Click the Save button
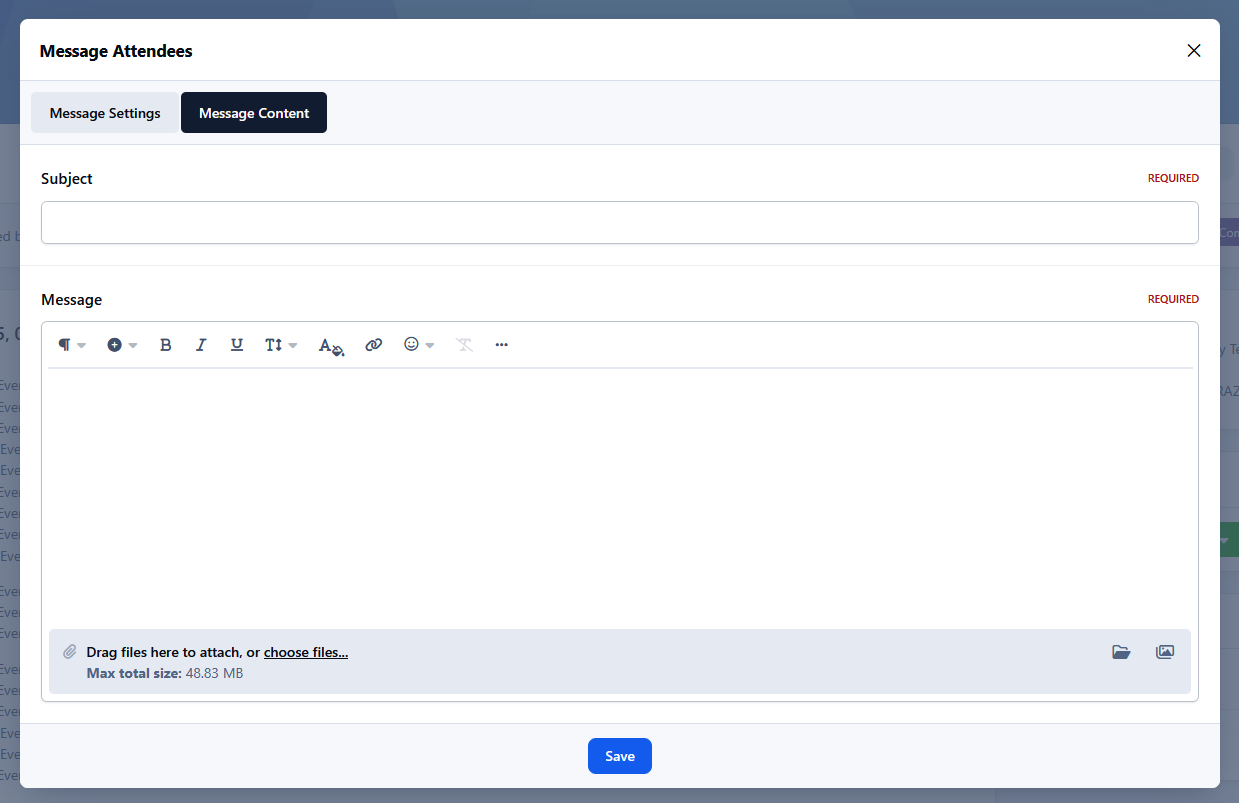 (620, 756)
